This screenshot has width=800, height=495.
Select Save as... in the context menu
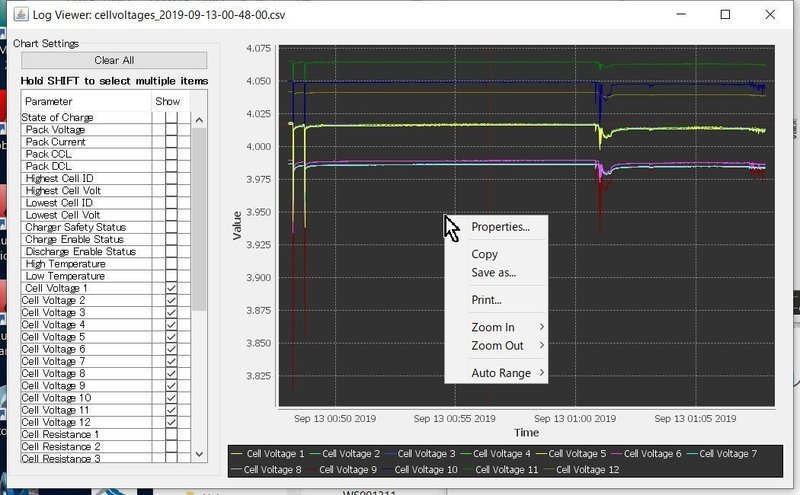496,273
